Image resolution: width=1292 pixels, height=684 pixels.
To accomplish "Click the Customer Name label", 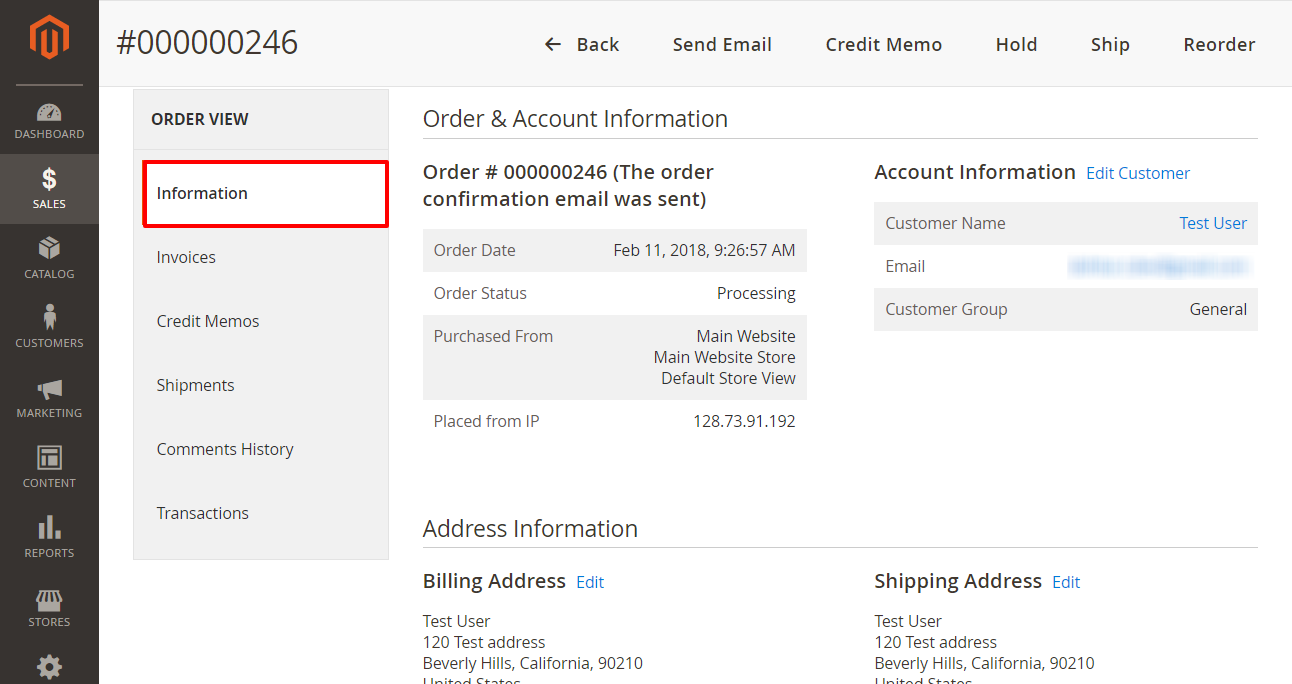I will pos(945,224).
